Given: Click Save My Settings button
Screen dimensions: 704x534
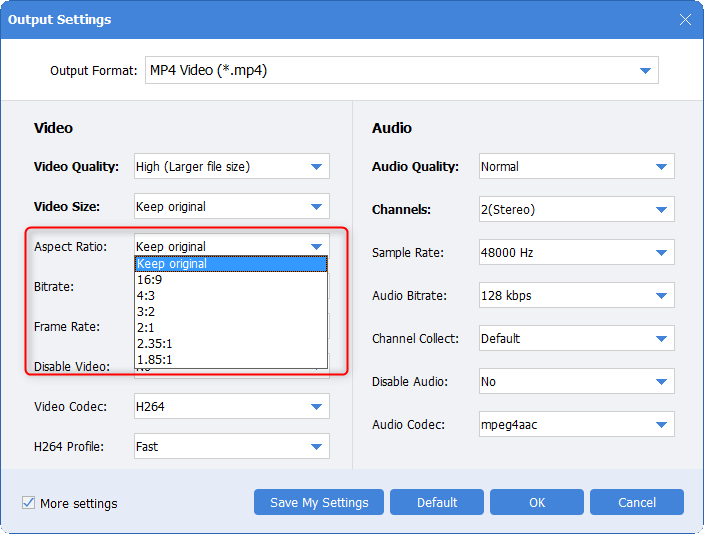Looking at the screenshot, I should (319, 502).
